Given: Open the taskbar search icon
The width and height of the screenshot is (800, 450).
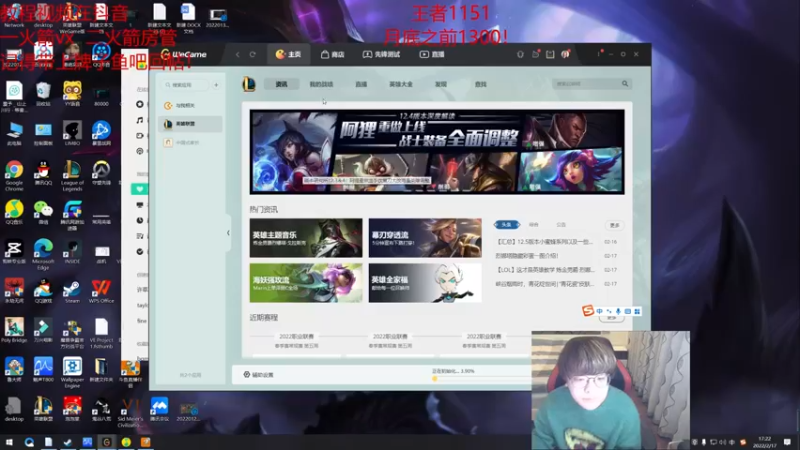Looking at the screenshot, I should 29,442.
